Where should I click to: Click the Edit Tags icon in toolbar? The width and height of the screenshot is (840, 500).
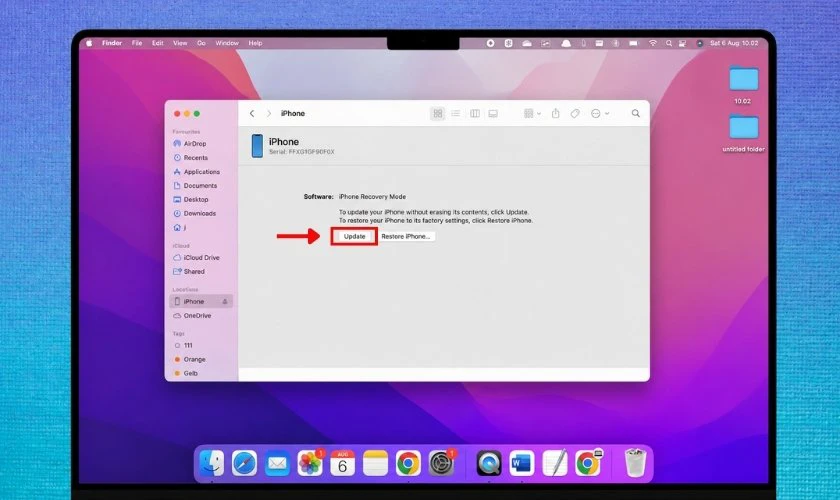click(575, 114)
